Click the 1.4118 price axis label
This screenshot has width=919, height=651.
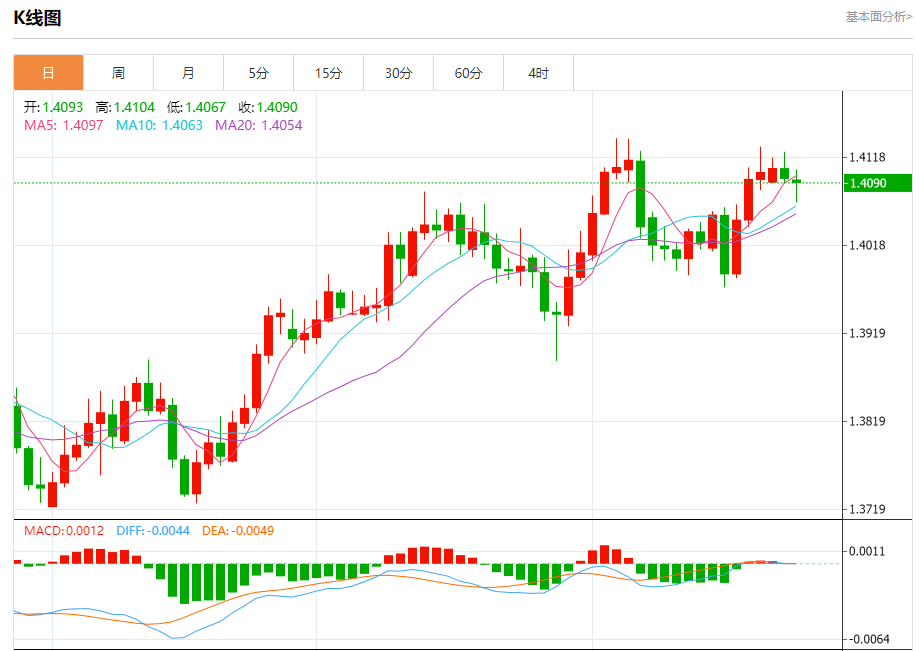click(x=867, y=157)
